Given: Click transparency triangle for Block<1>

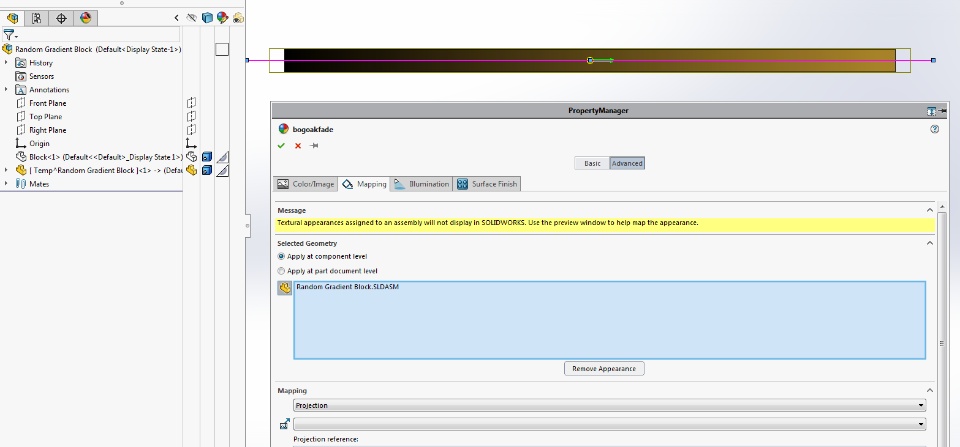Looking at the screenshot, I should click(x=223, y=157).
